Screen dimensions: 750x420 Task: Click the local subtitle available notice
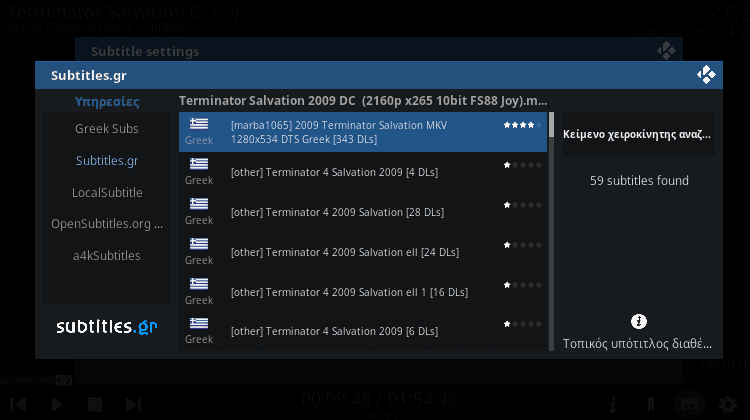tap(637, 343)
